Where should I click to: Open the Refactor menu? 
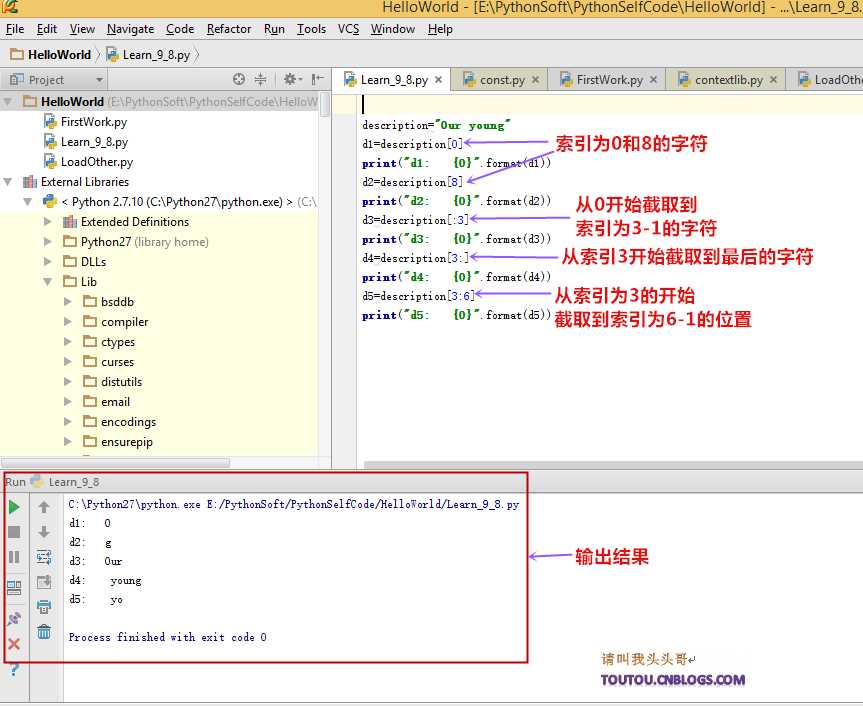(228, 29)
